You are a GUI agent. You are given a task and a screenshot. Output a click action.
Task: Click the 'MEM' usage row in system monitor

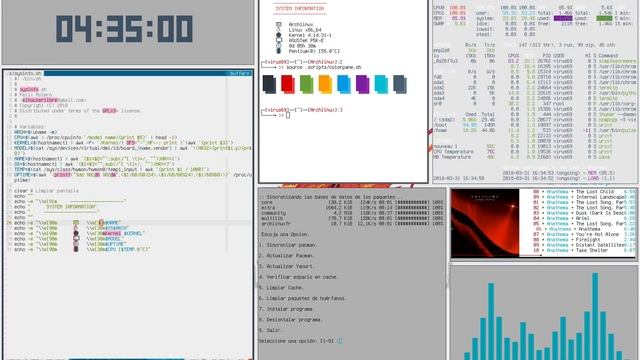coord(449,18)
